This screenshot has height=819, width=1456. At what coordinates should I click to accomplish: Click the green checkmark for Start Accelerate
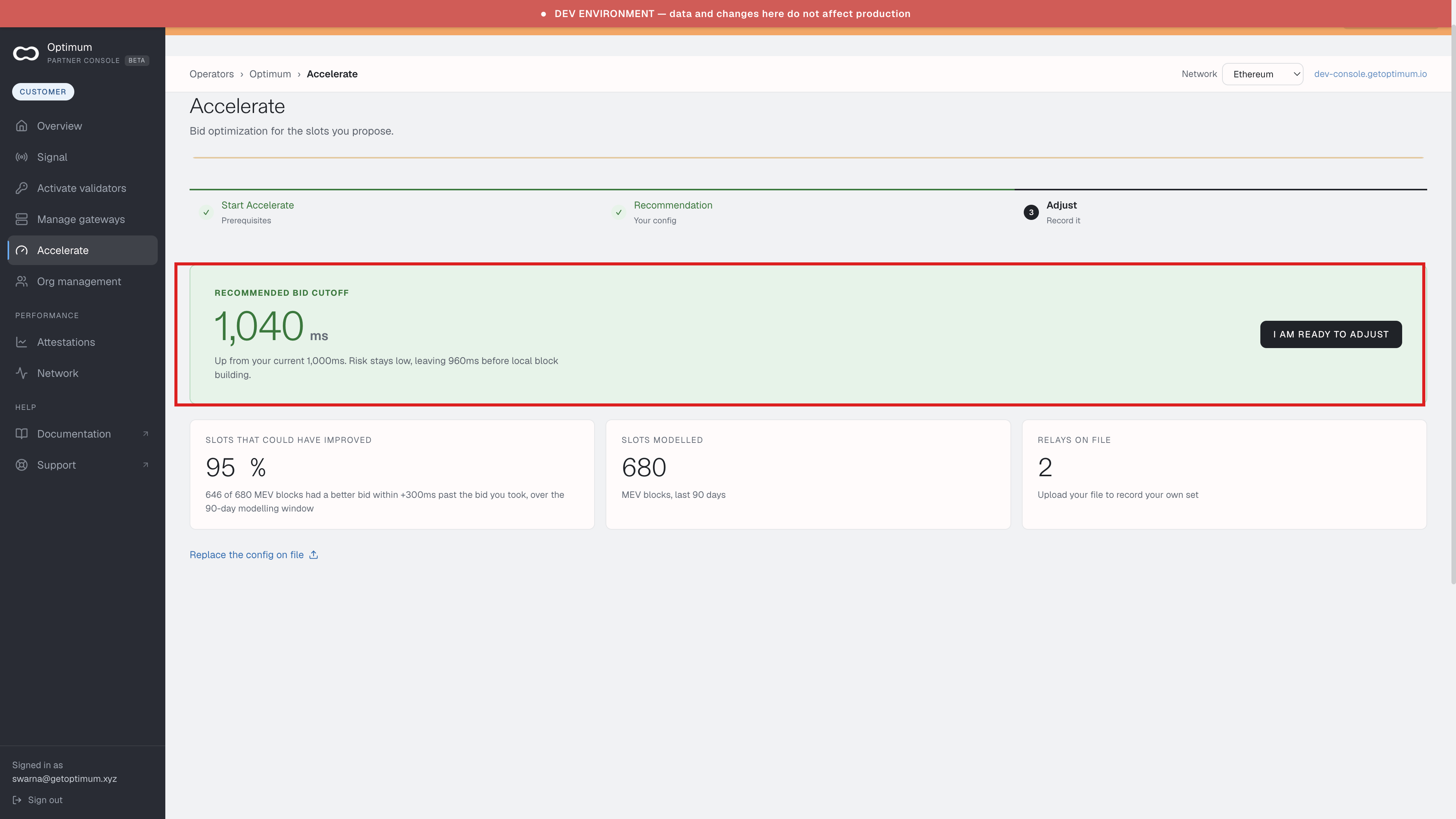206,212
